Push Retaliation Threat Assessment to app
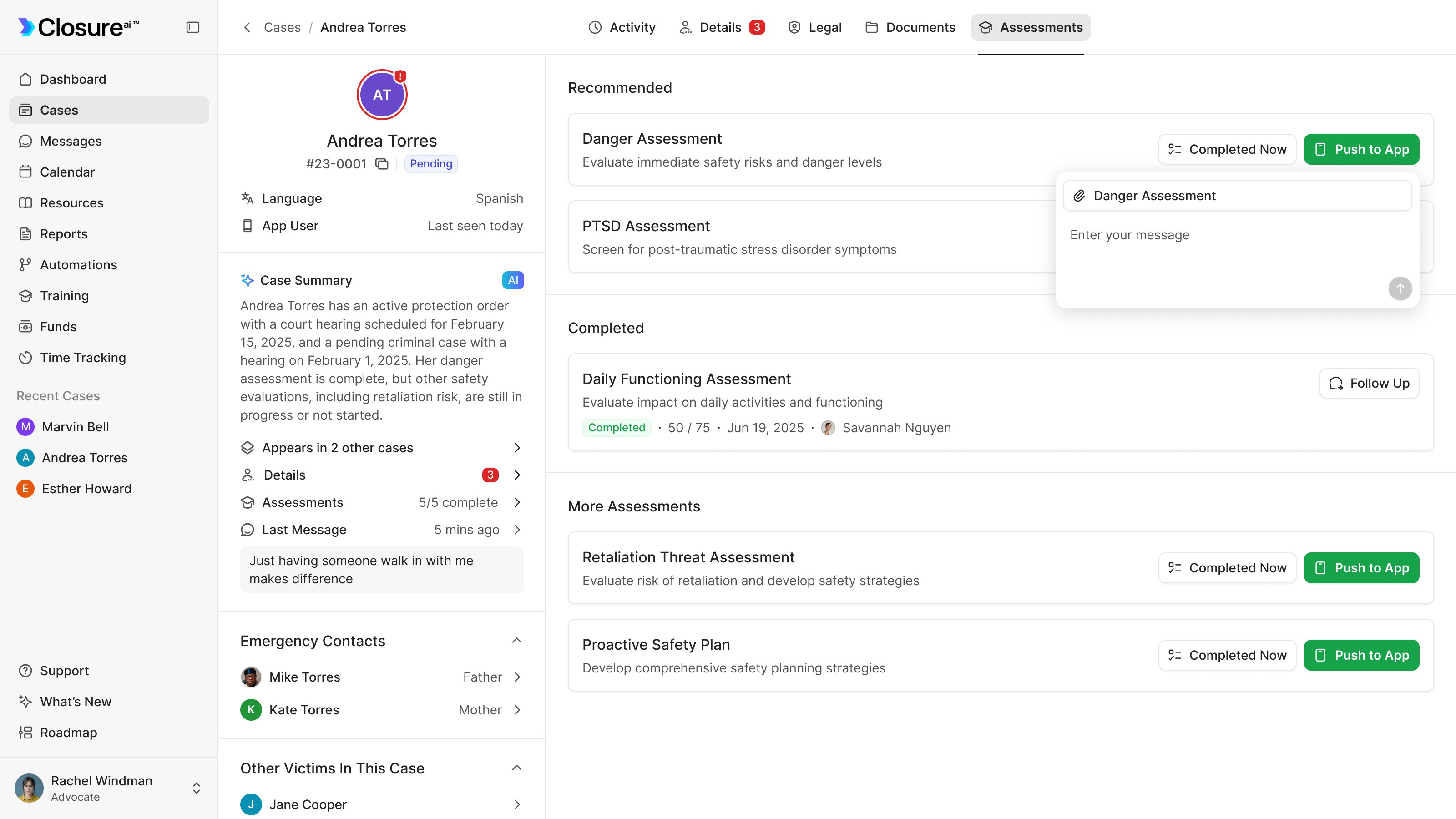This screenshot has height=819, width=1456. coord(1361,567)
